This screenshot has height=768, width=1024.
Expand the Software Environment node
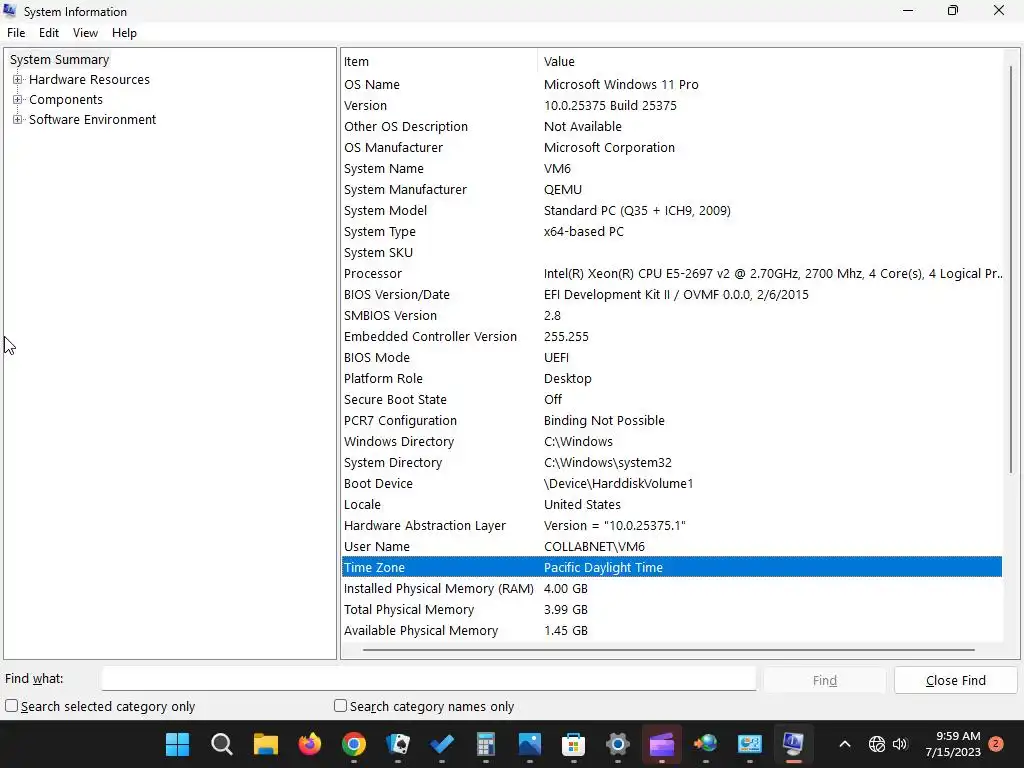coord(18,120)
